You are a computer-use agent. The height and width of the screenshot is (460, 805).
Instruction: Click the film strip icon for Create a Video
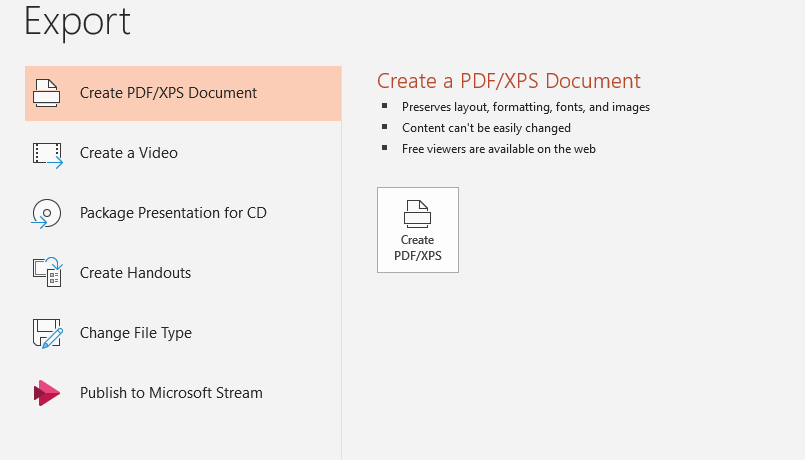coord(47,154)
